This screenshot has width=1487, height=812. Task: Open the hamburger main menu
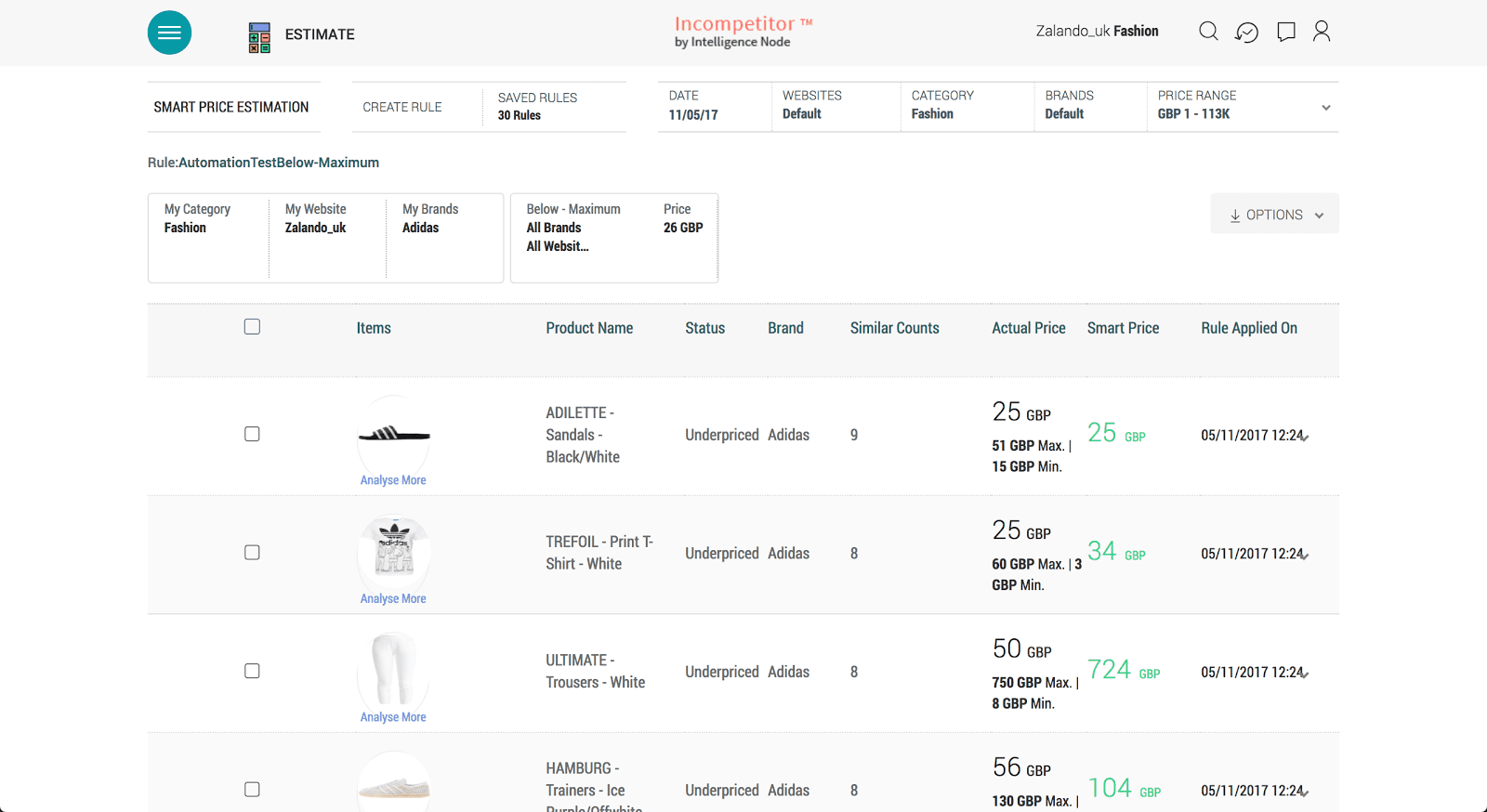pyautogui.click(x=169, y=33)
